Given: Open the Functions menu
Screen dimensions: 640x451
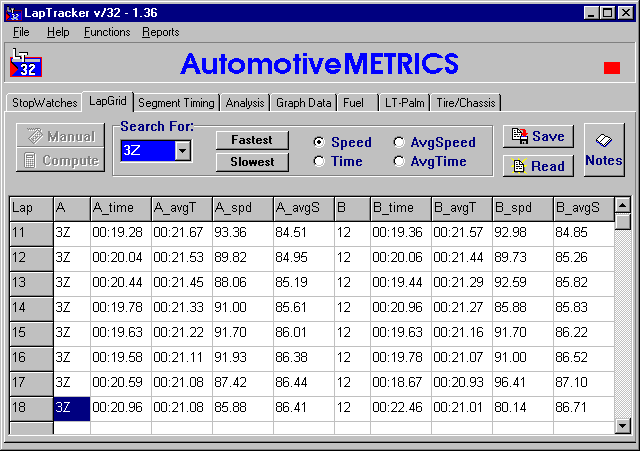Looking at the screenshot, I should pyautogui.click(x=107, y=32).
